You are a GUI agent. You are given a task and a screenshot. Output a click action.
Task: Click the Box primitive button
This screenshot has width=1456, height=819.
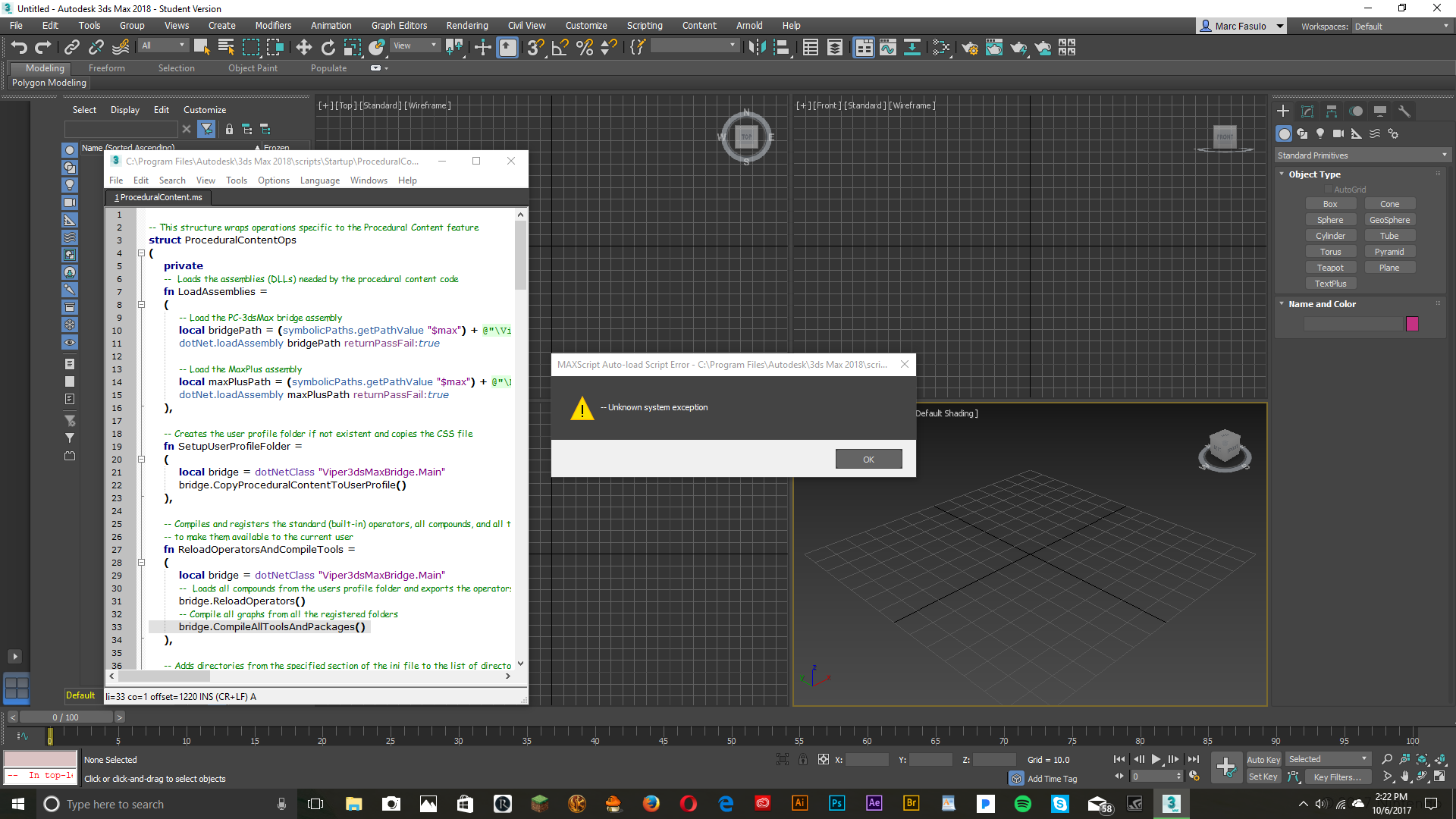coord(1330,204)
